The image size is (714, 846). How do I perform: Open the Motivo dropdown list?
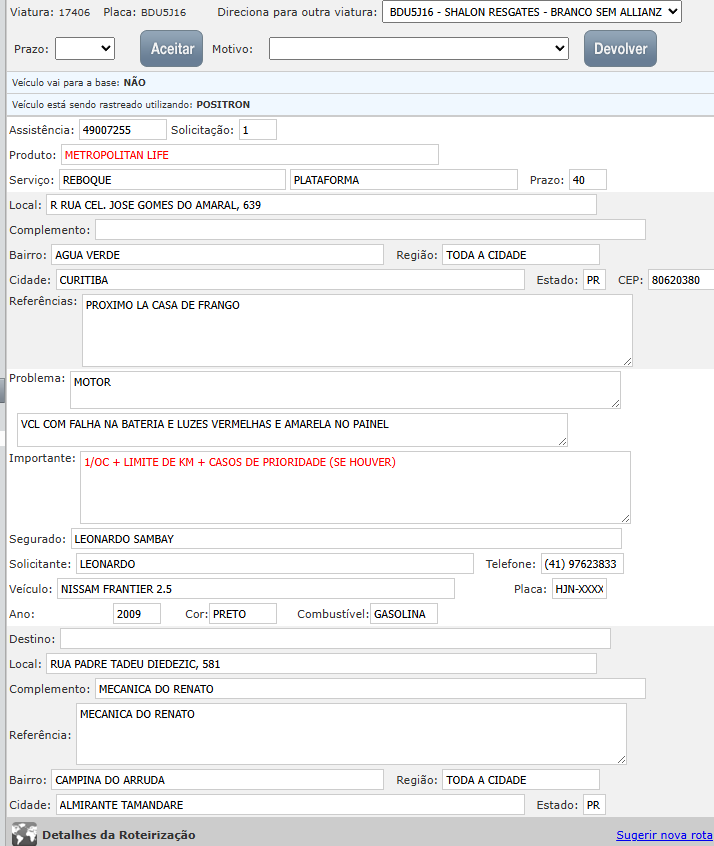(x=418, y=48)
